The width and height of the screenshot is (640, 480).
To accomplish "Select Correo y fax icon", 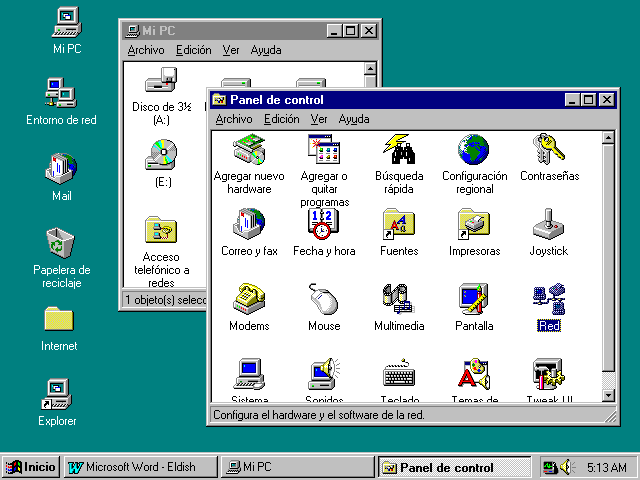I will (x=249, y=224).
